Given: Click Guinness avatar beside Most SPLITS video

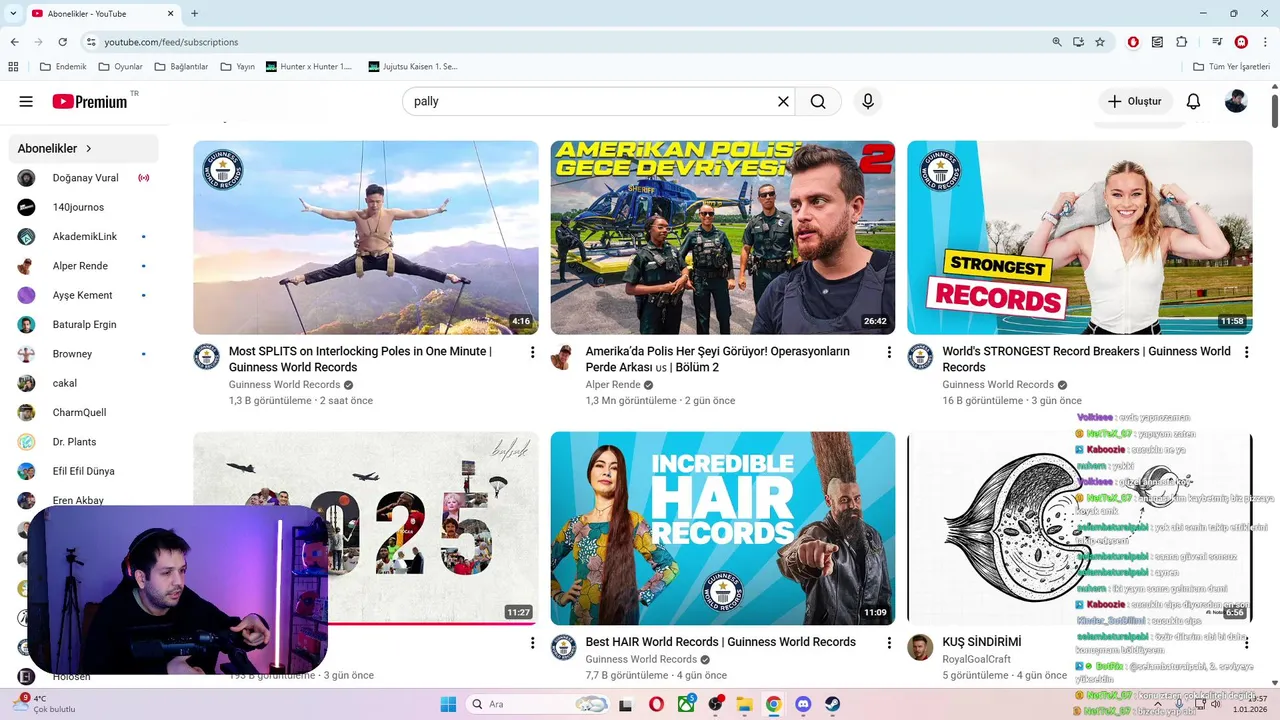Looking at the screenshot, I should [206, 357].
